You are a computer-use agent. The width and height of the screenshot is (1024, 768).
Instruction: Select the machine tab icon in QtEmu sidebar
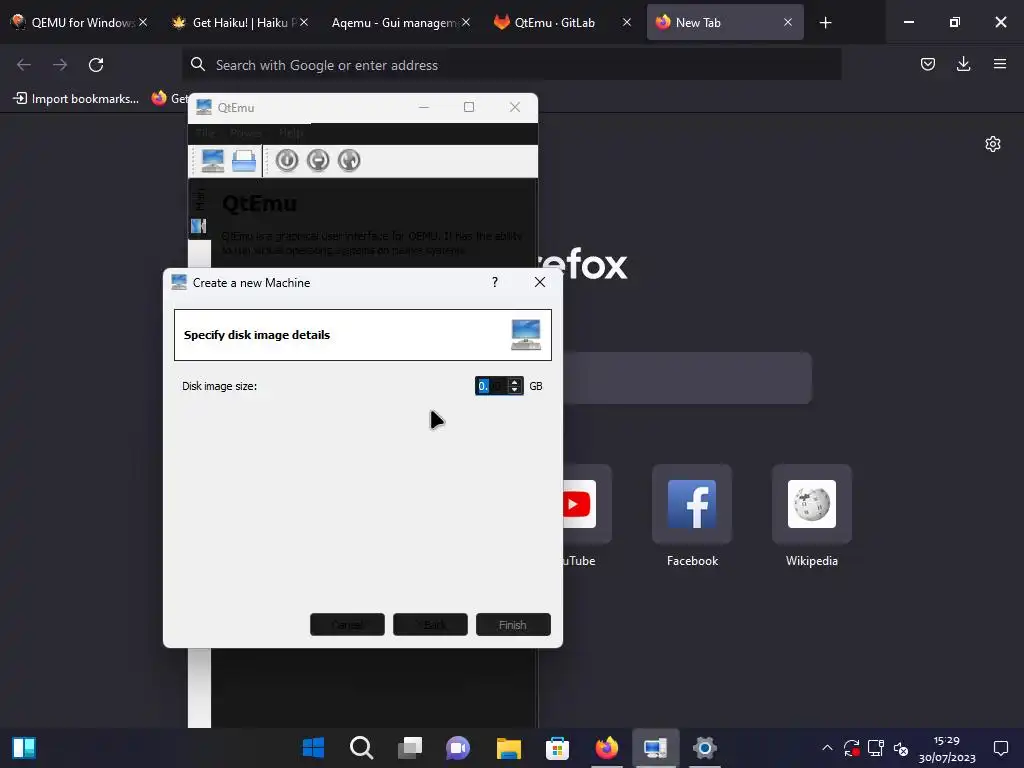click(x=199, y=226)
